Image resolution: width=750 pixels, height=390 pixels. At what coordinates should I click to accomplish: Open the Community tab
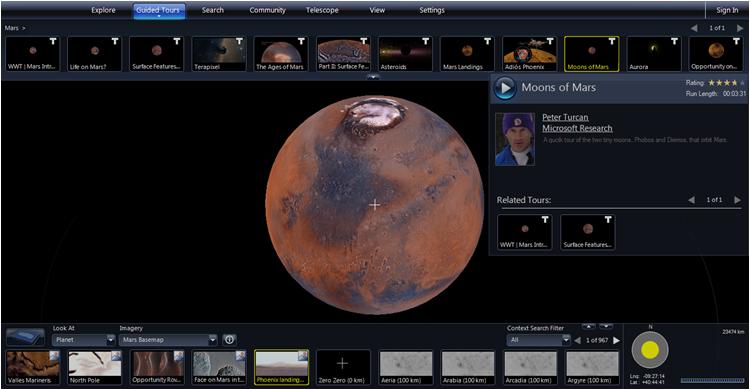click(x=267, y=10)
